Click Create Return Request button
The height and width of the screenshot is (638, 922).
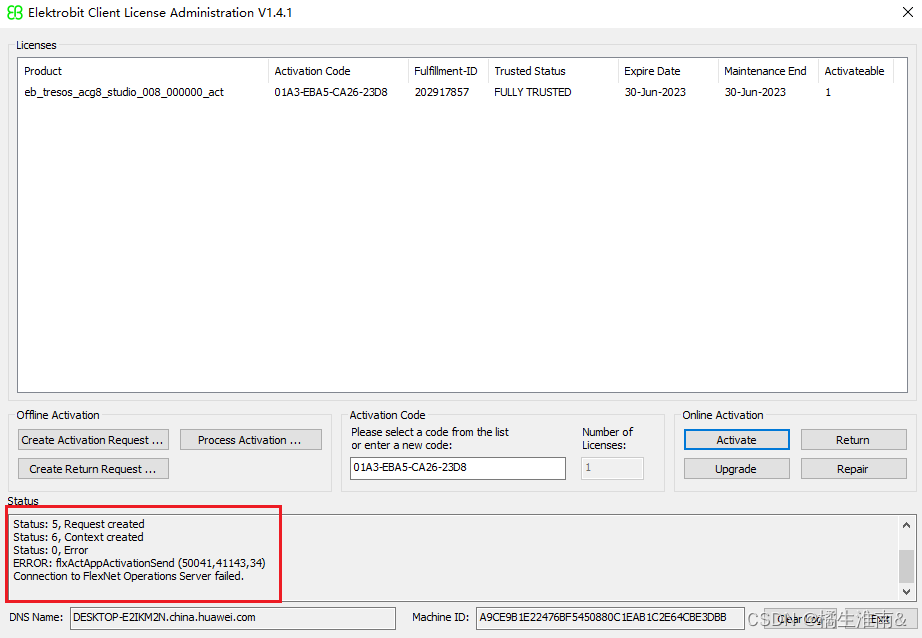[93, 469]
